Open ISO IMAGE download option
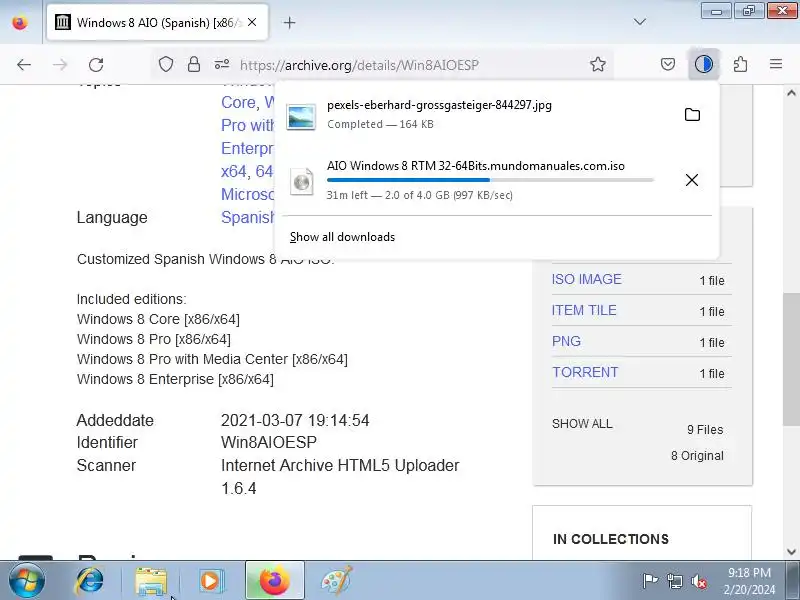This screenshot has height=600, width=800. [587, 279]
